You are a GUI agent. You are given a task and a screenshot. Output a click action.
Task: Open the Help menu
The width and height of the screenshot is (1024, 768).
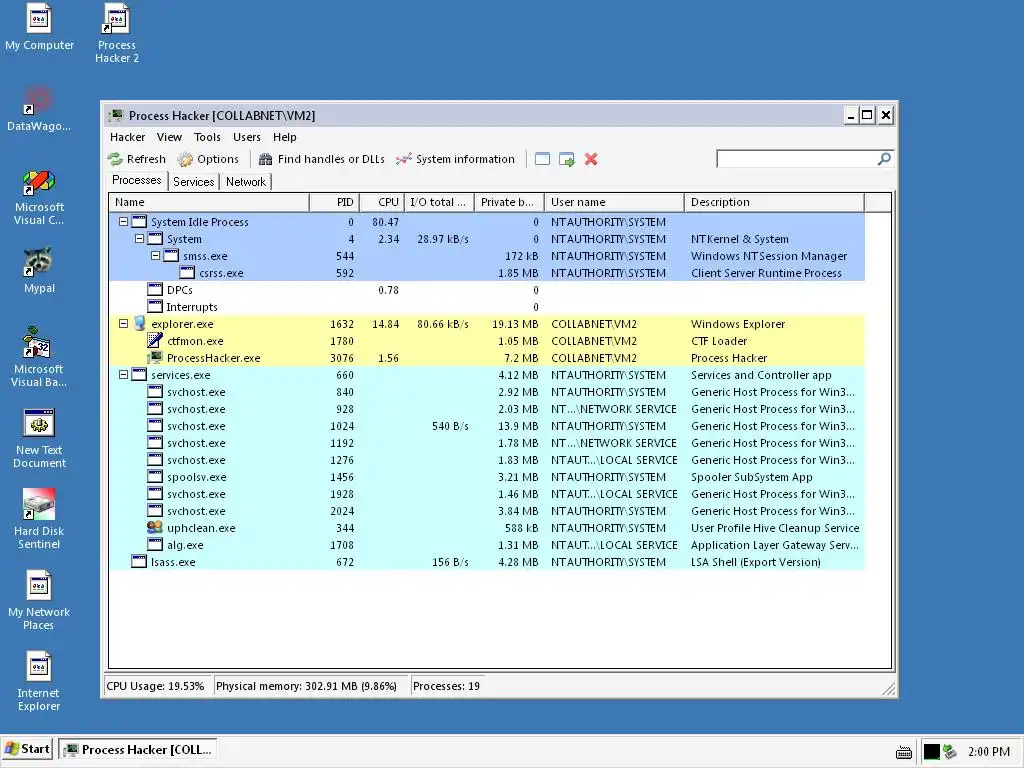(285, 137)
